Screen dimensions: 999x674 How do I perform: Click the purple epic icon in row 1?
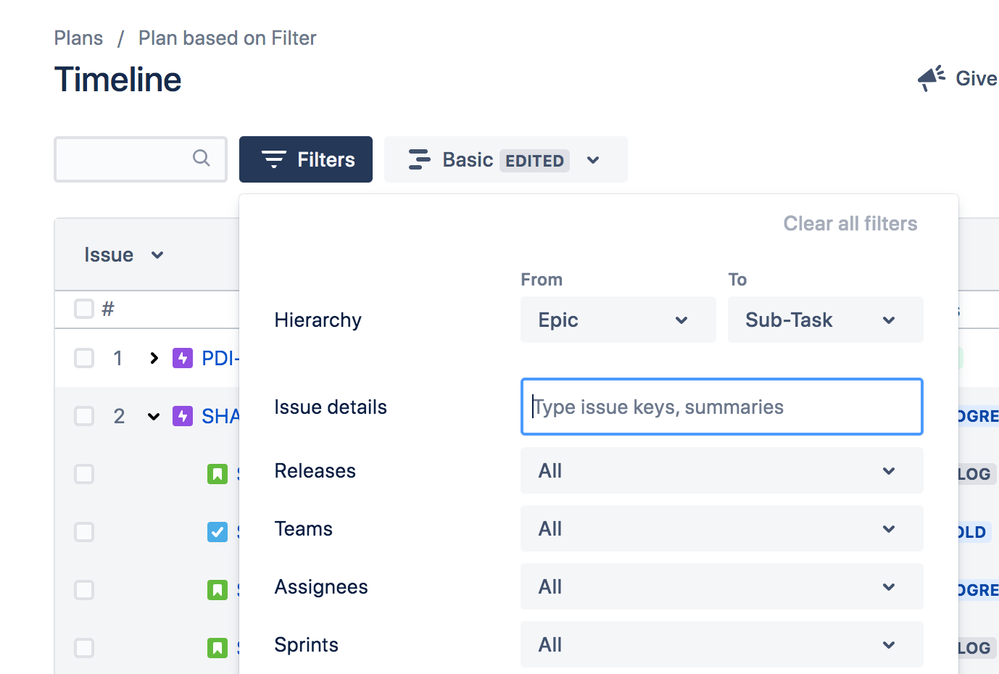(183, 358)
